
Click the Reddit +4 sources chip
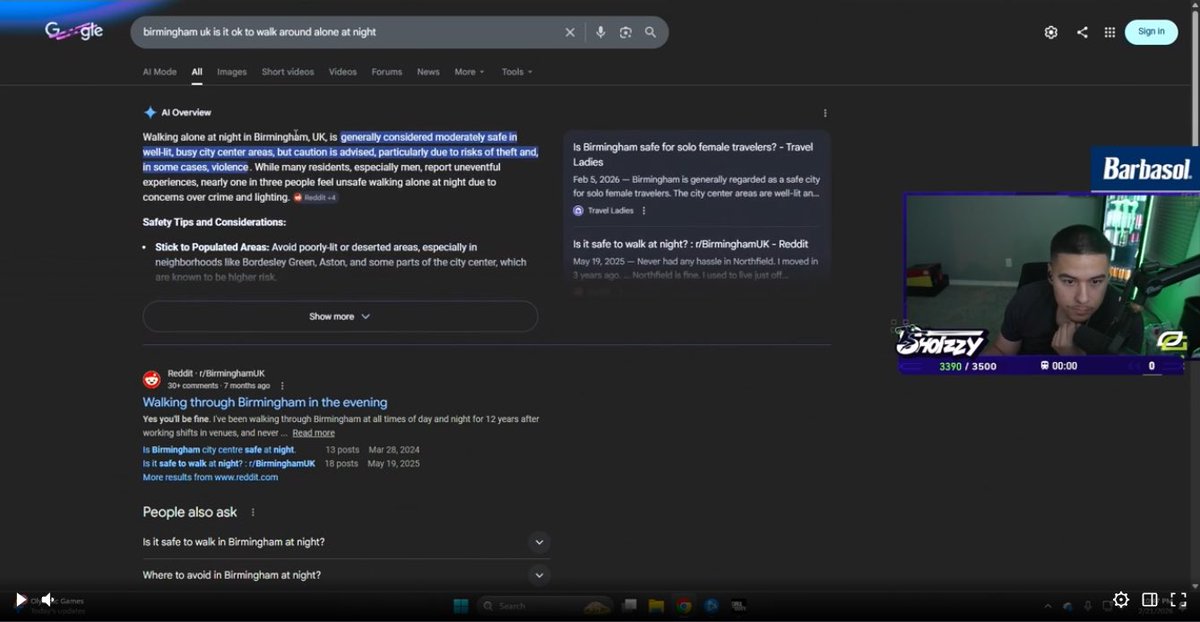click(x=315, y=198)
